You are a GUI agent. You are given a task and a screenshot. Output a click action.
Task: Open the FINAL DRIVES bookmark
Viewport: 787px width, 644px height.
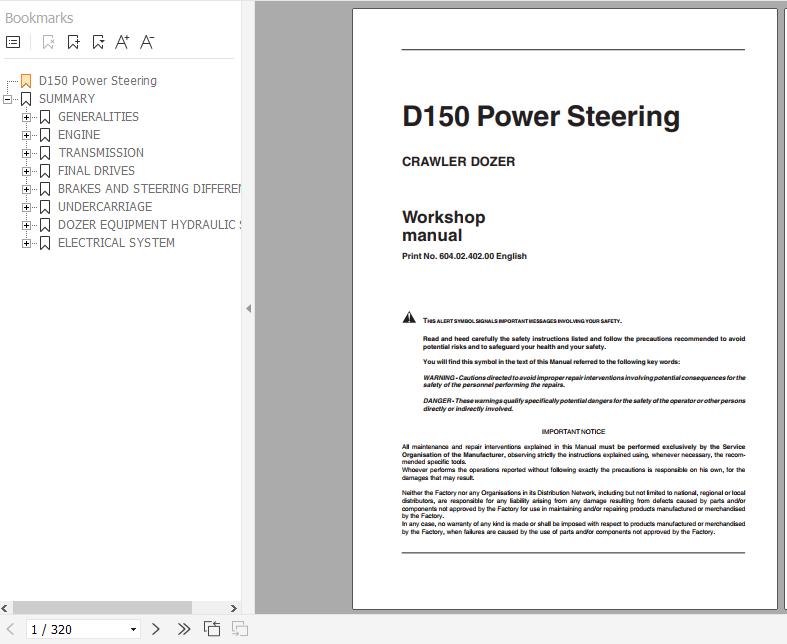coord(96,171)
